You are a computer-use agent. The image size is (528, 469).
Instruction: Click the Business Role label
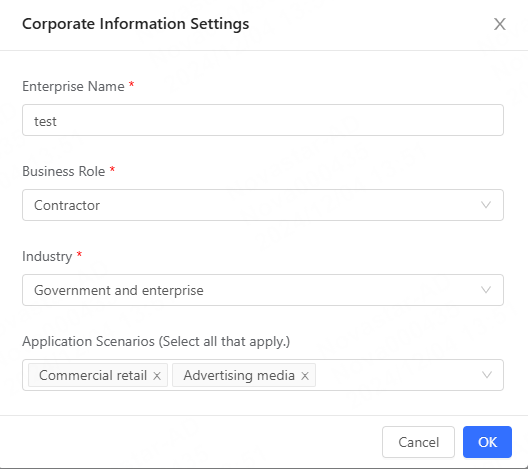point(64,171)
